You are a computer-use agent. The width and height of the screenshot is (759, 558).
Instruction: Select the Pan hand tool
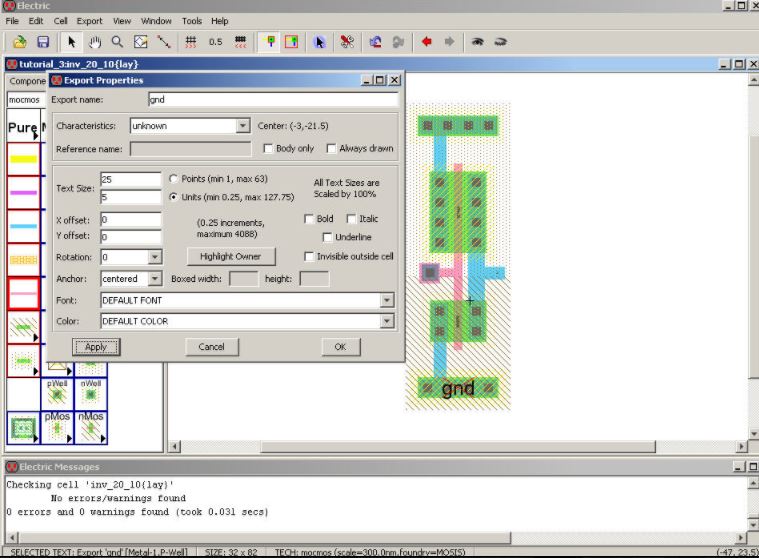point(96,42)
